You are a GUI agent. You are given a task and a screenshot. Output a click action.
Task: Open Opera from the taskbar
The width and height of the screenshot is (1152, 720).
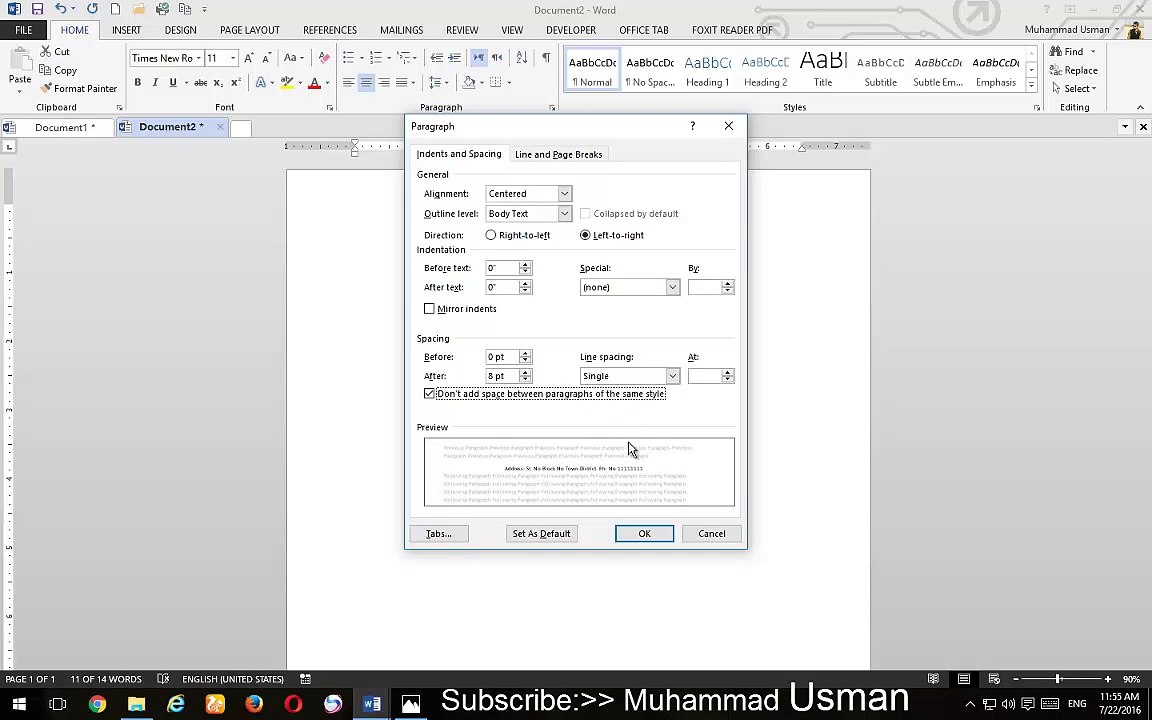[293, 704]
